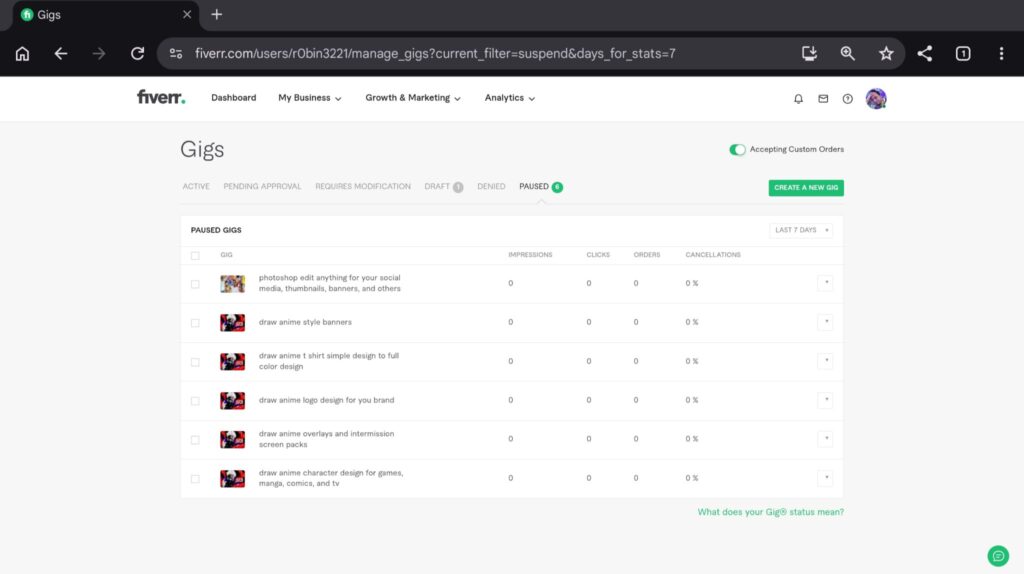Expand the My Business menu
This screenshot has height=574, width=1024.
(x=310, y=98)
